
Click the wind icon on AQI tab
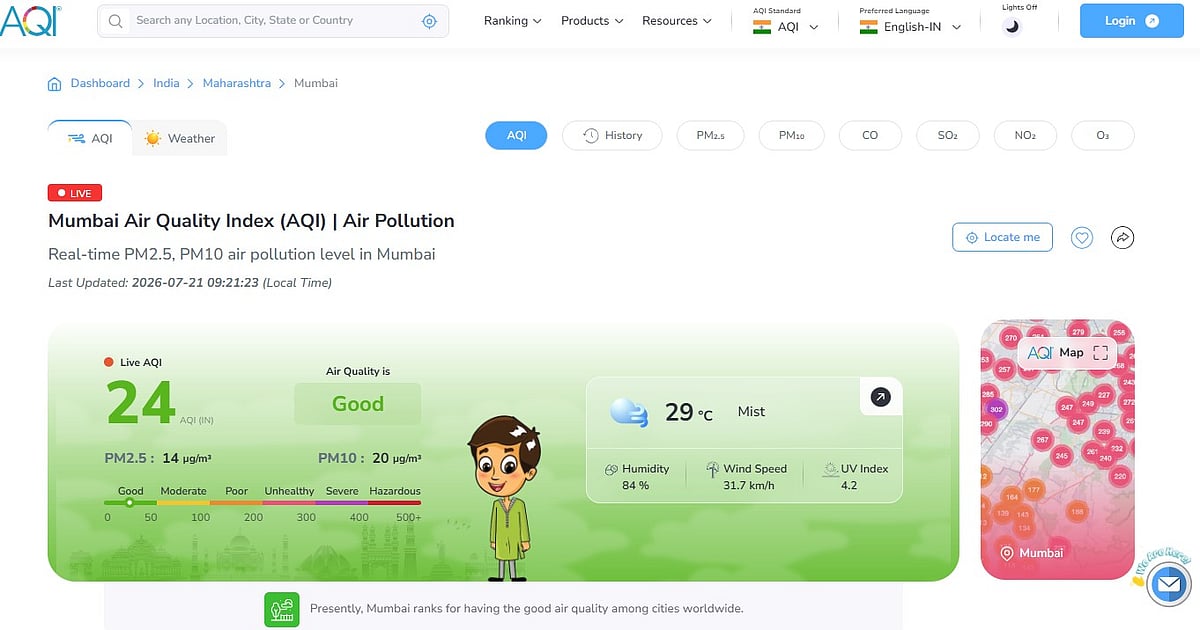76,138
